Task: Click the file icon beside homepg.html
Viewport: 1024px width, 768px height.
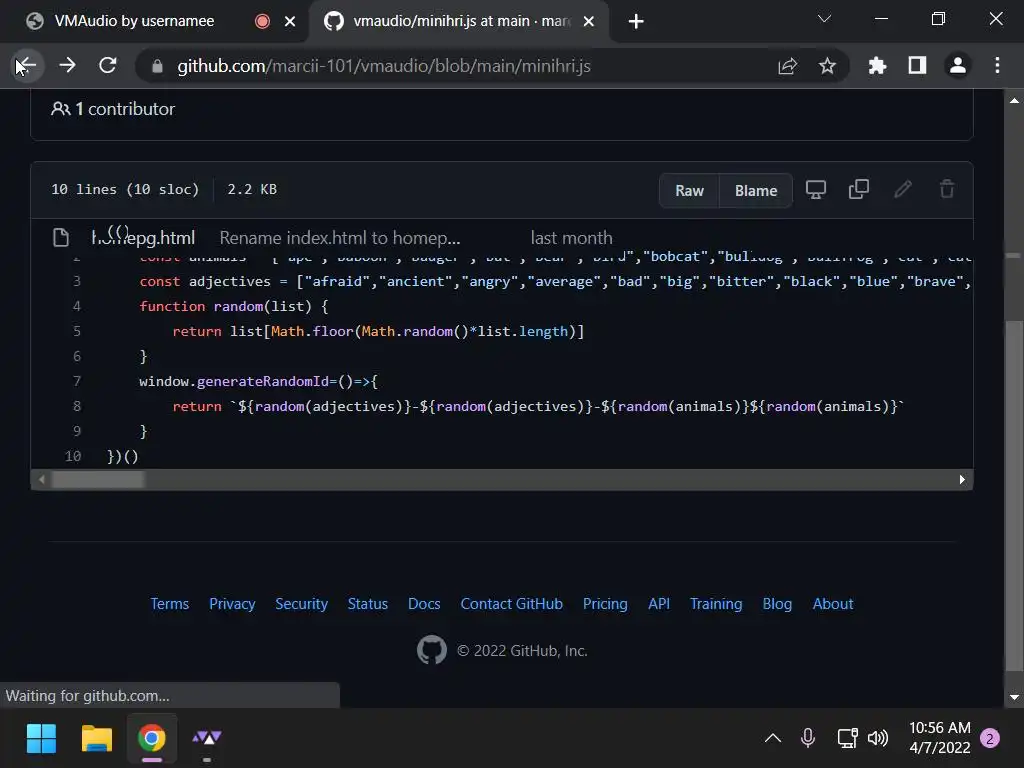Action: (61, 238)
